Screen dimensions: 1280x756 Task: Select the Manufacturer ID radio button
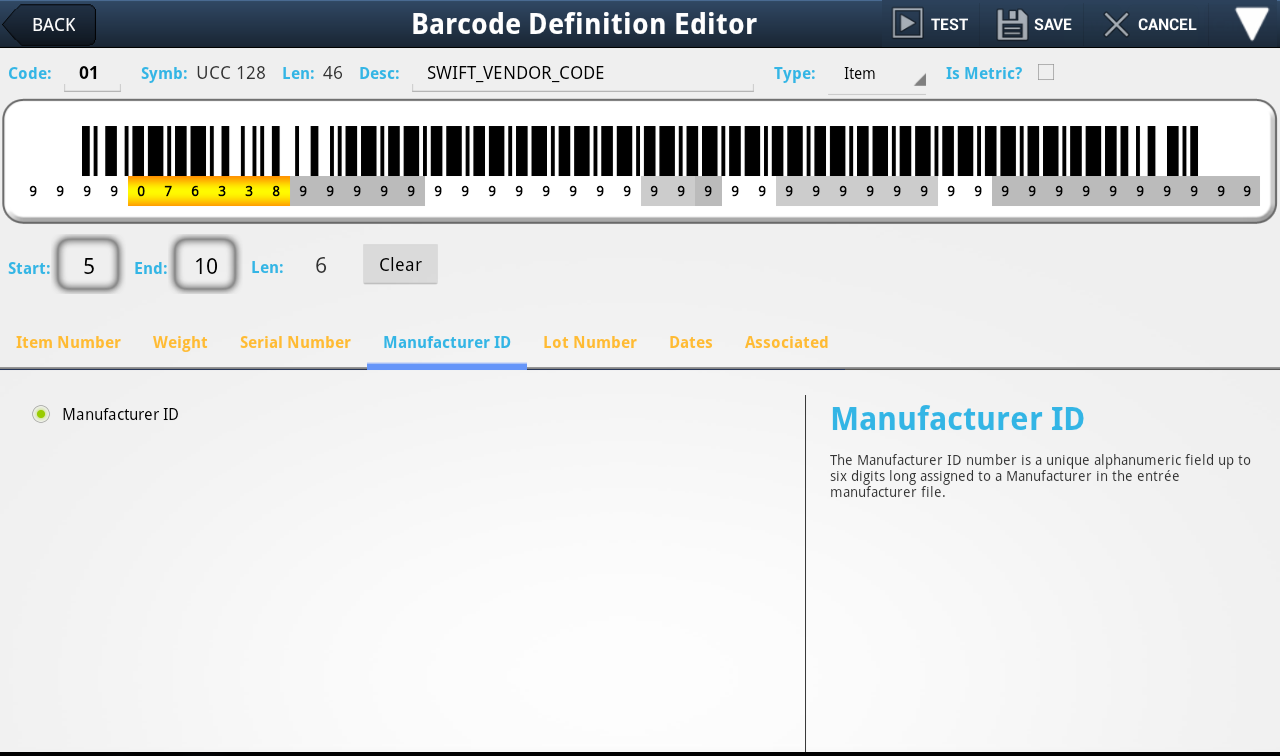pos(41,414)
